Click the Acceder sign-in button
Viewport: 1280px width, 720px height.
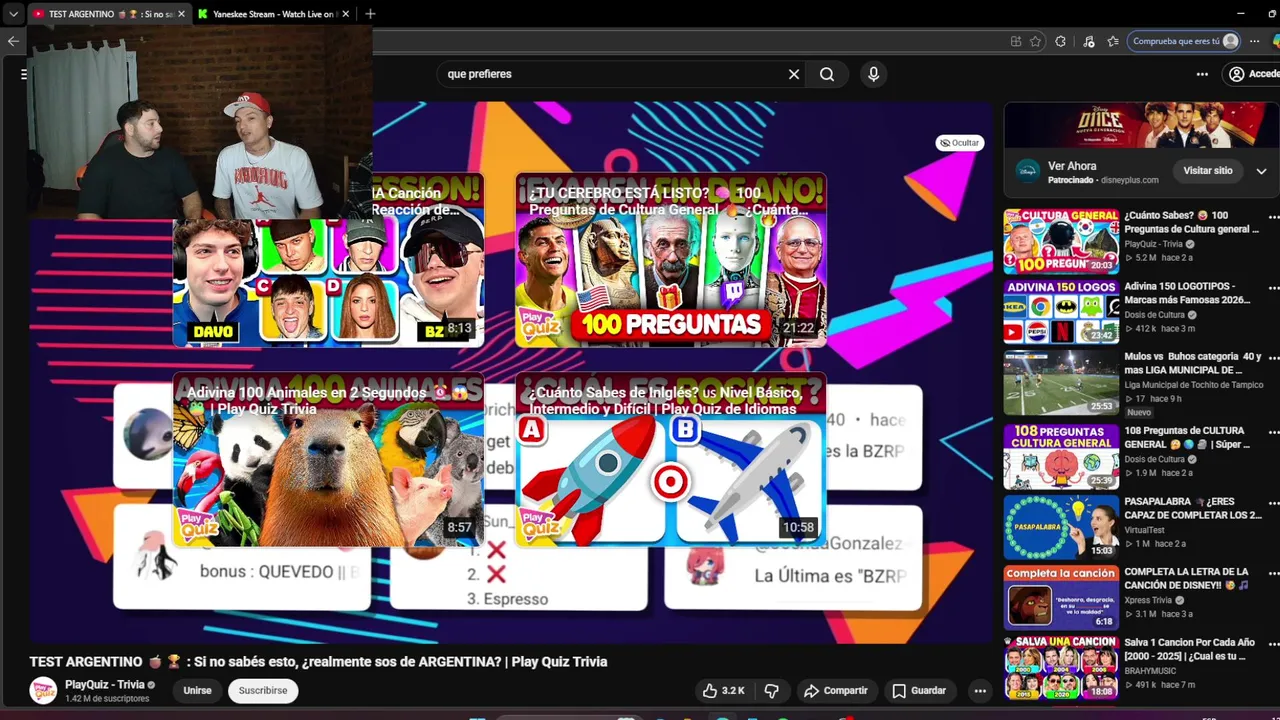pyautogui.click(x=1254, y=74)
